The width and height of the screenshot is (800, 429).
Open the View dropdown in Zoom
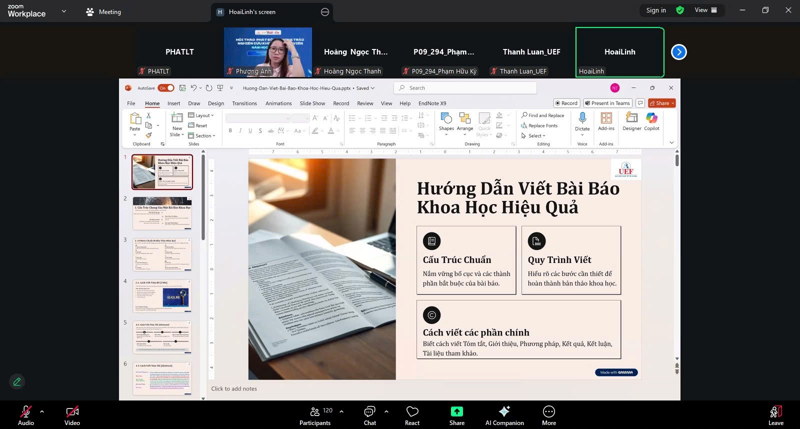[706, 10]
